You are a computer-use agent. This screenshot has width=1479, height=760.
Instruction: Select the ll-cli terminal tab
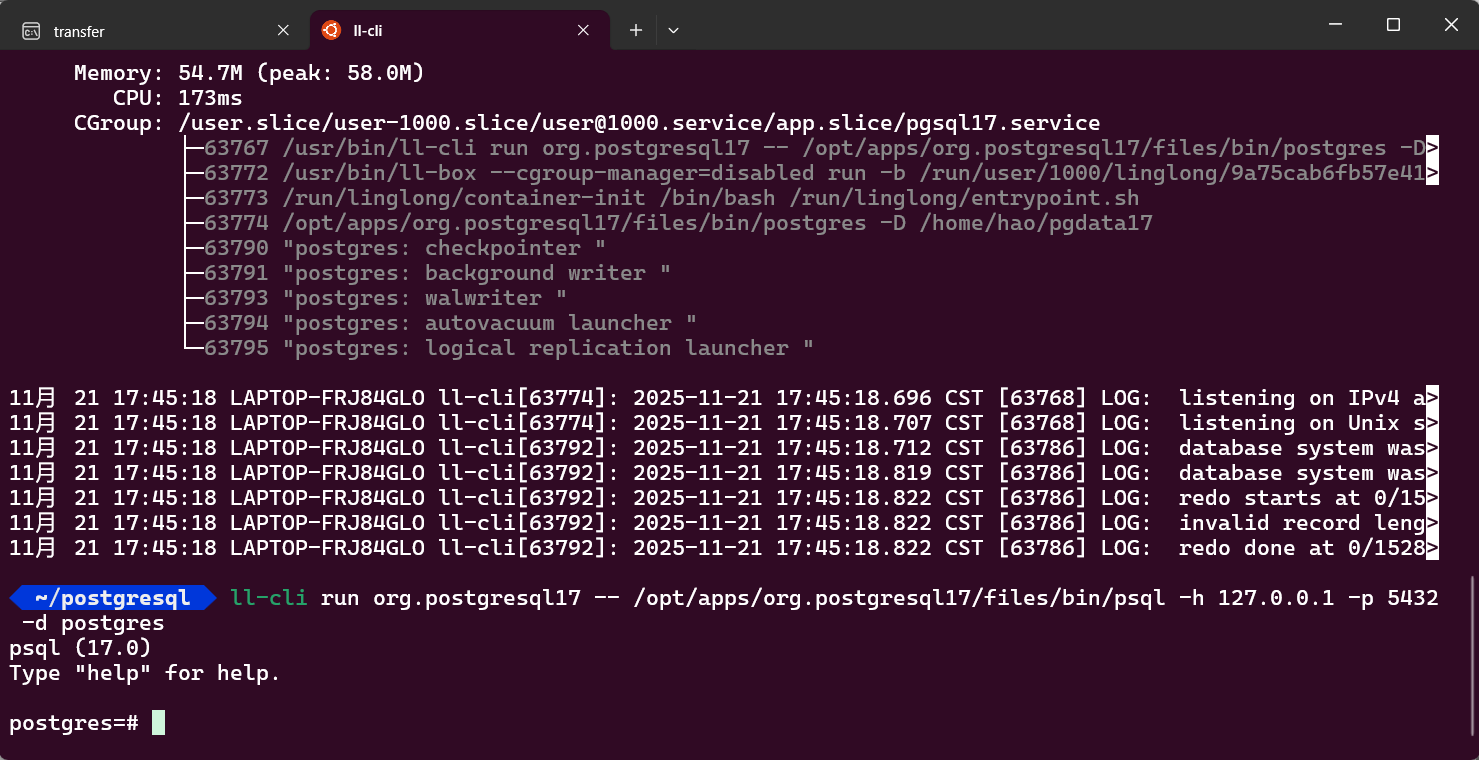[x=460, y=31]
